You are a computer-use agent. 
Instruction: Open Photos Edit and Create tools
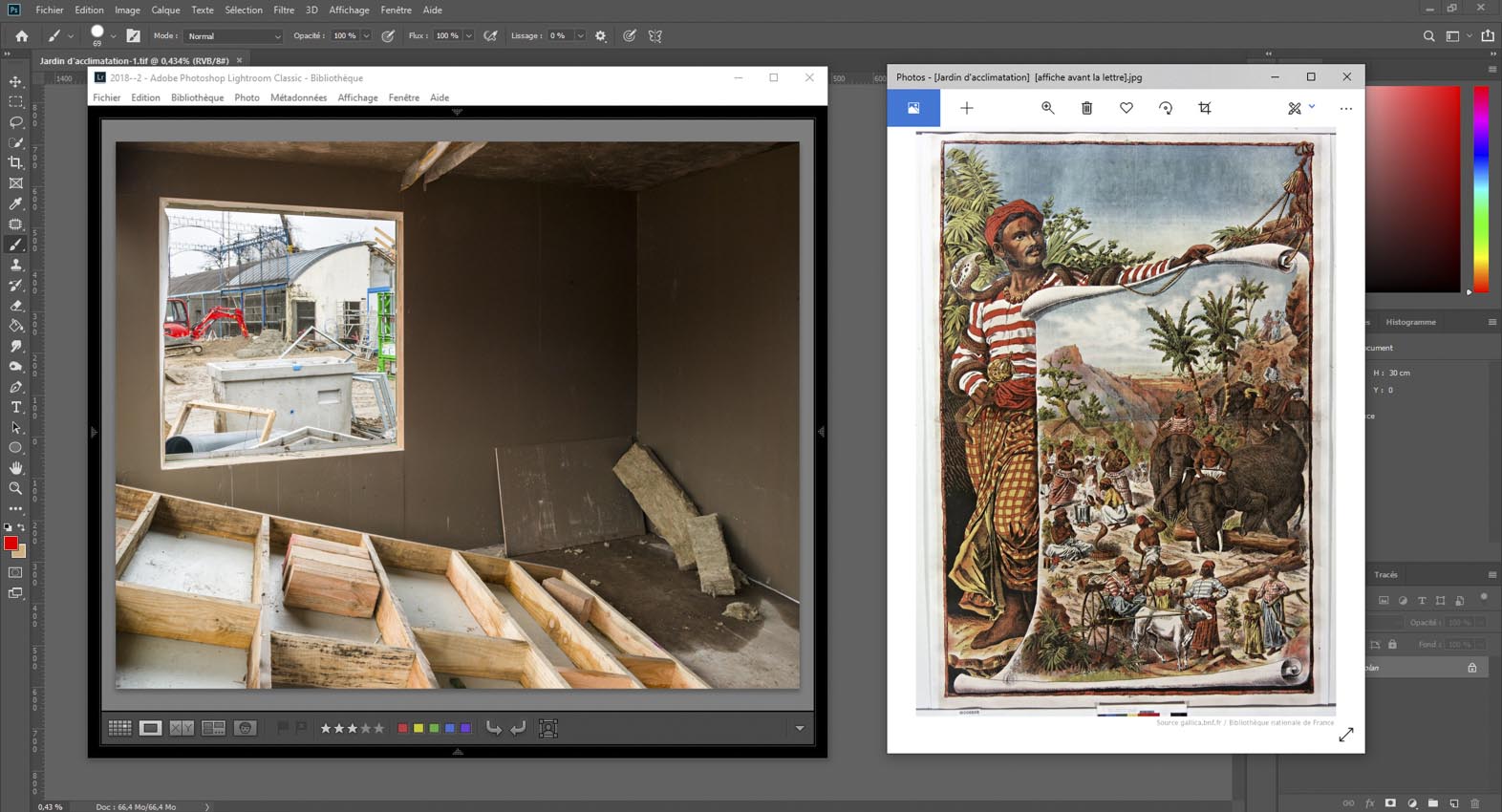[1295, 108]
